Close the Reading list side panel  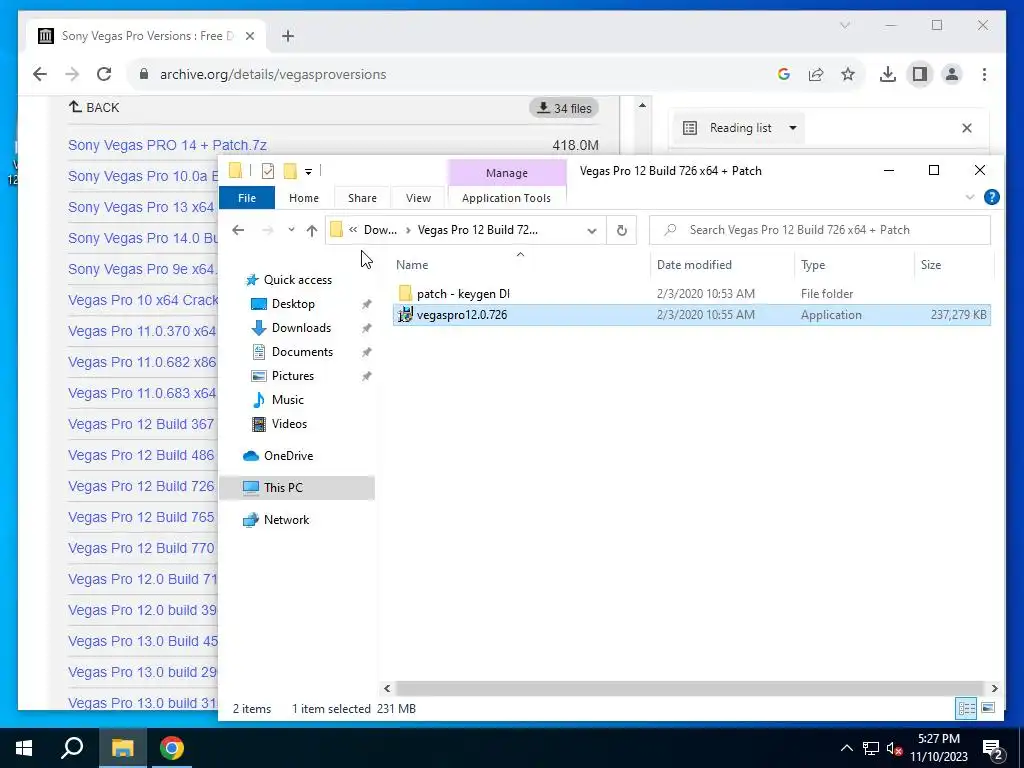click(967, 128)
